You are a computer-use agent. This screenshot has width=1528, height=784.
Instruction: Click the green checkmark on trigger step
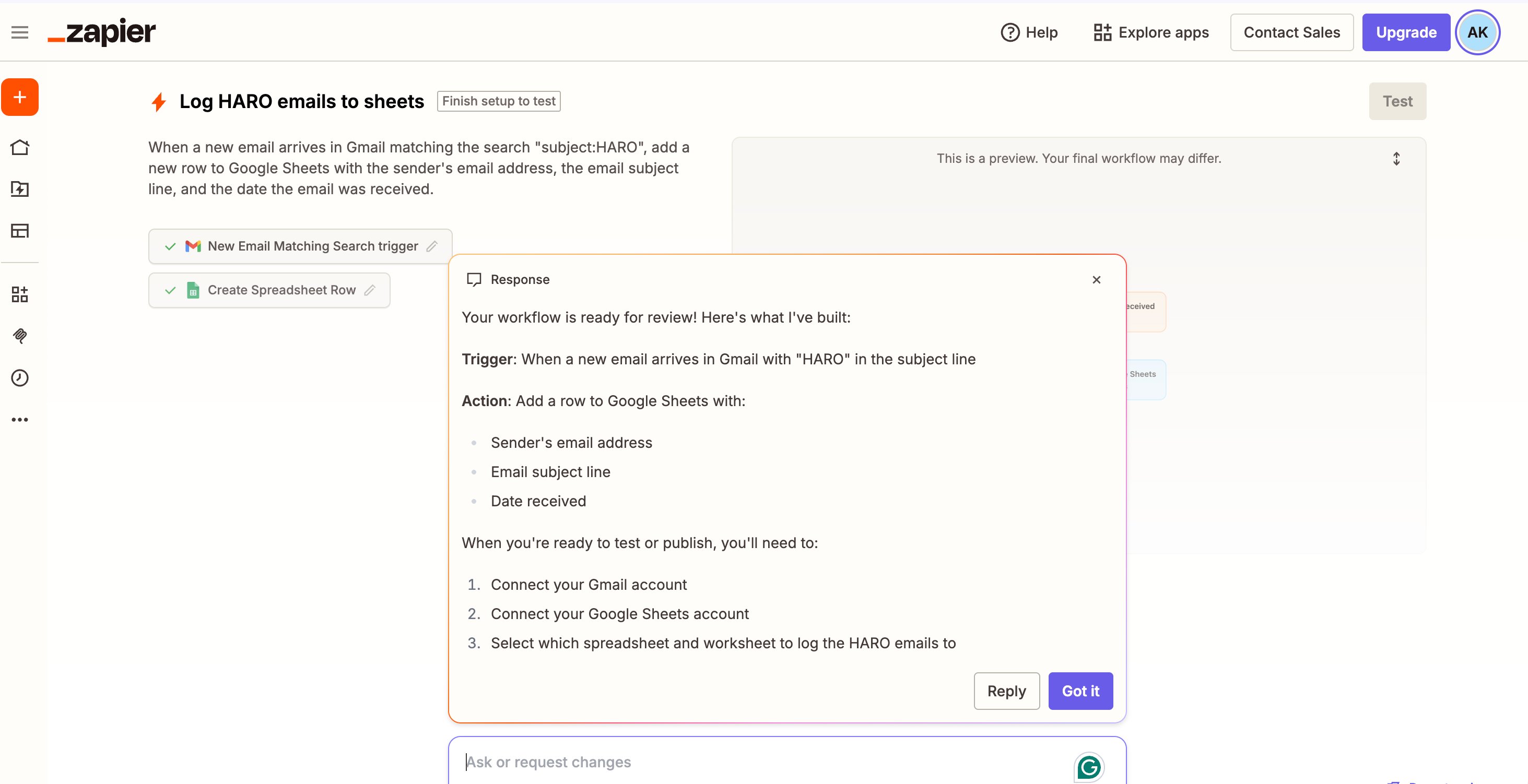[x=170, y=246]
